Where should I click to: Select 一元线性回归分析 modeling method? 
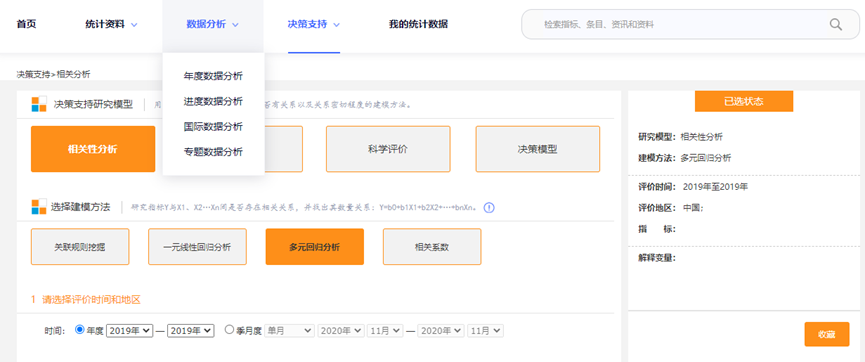[197, 247]
